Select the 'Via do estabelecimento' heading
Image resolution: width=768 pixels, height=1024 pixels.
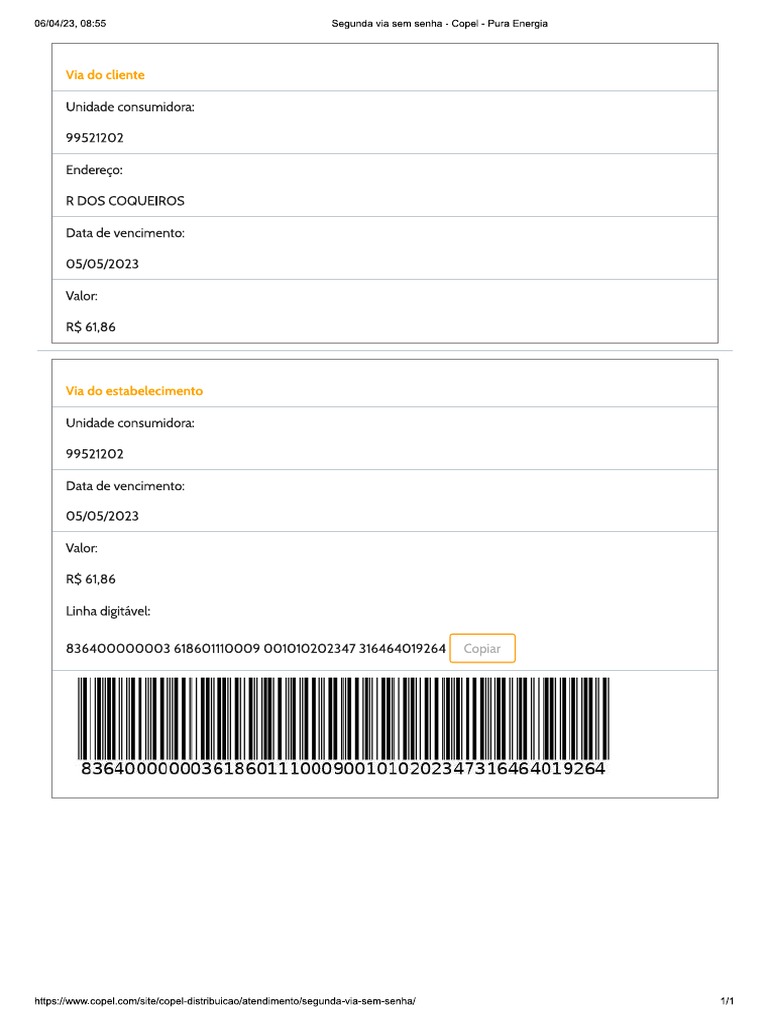tap(134, 391)
